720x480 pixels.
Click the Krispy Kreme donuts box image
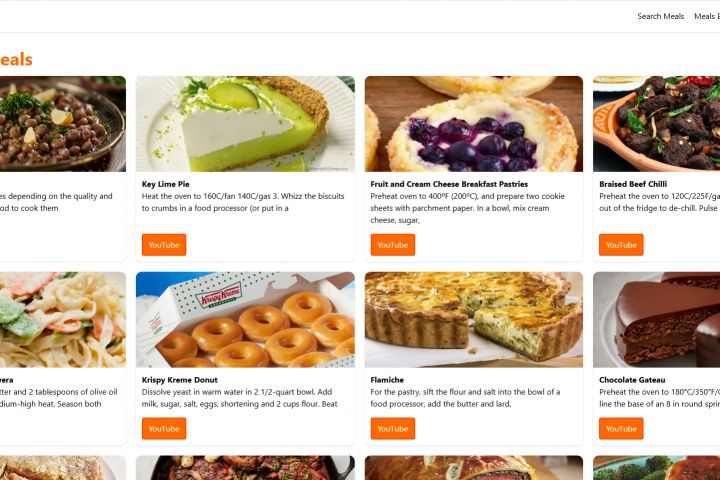[245, 320]
